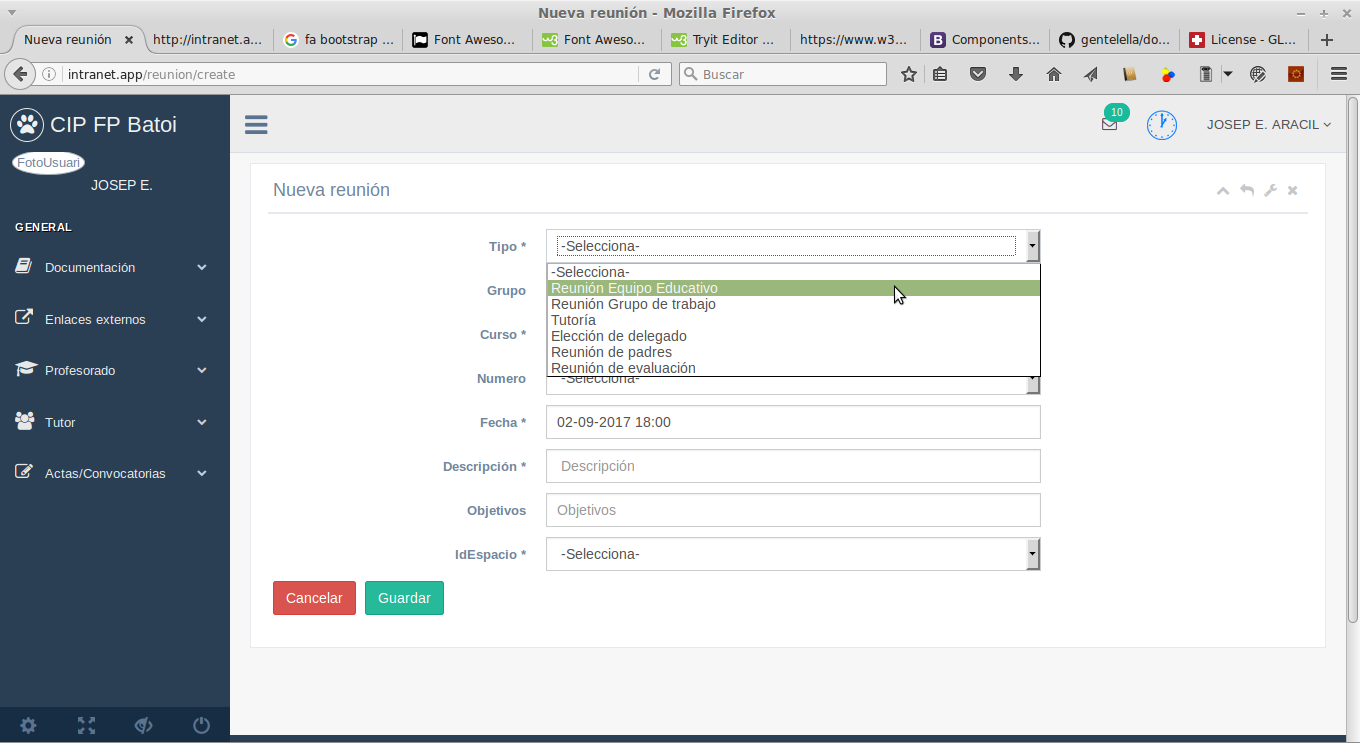Screen dimensions: 1360x743
Task: Click the CIP FP Batoi site title
Action: click(x=113, y=125)
